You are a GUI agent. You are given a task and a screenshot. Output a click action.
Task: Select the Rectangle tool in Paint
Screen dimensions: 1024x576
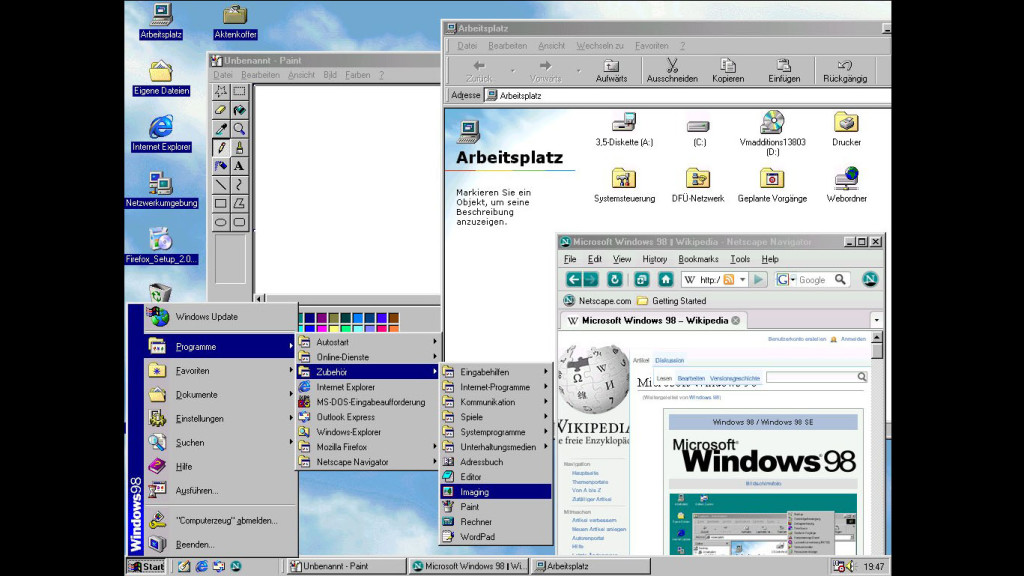pos(221,204)
